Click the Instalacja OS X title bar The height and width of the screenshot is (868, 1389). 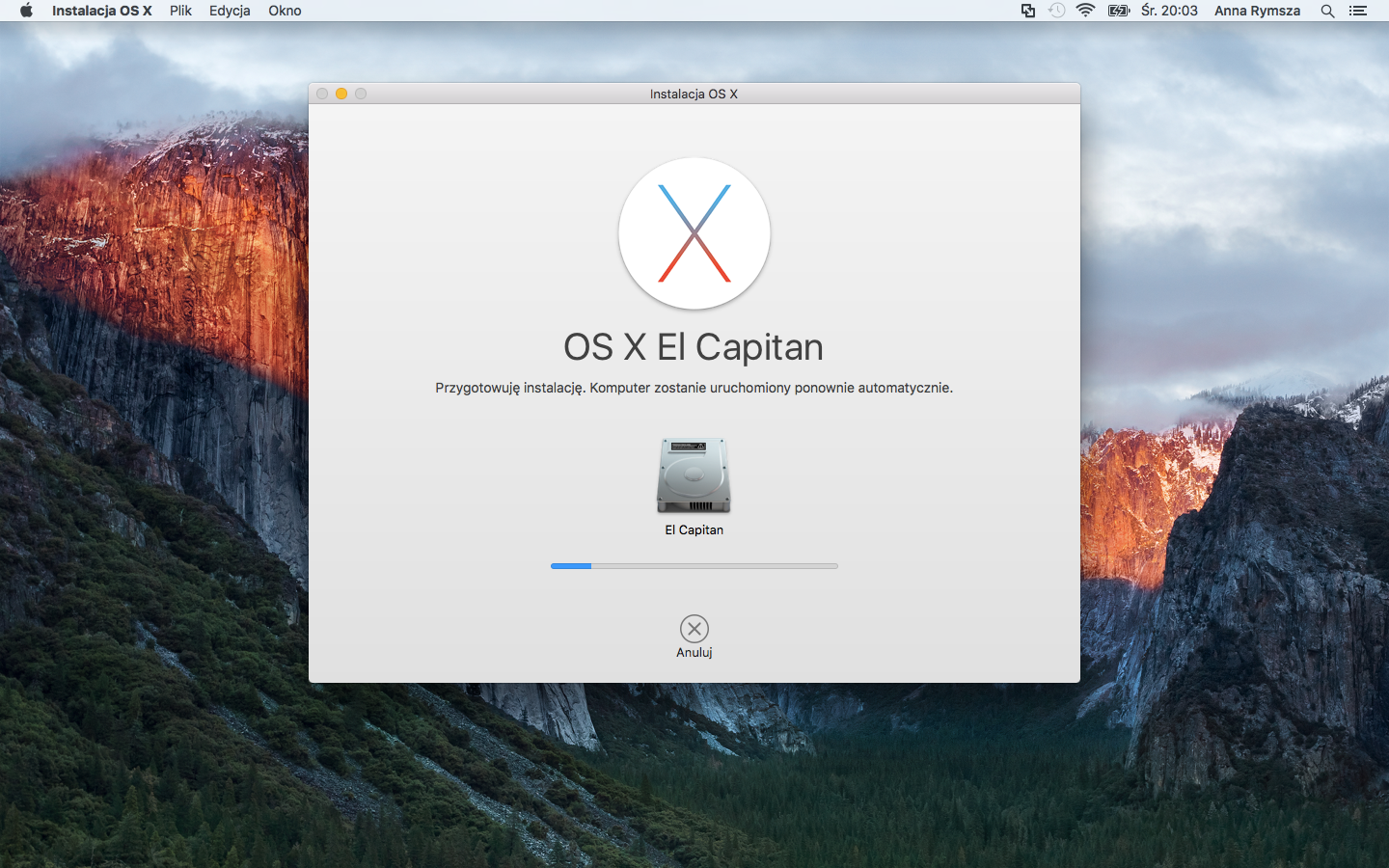click(x=694, y=94)
